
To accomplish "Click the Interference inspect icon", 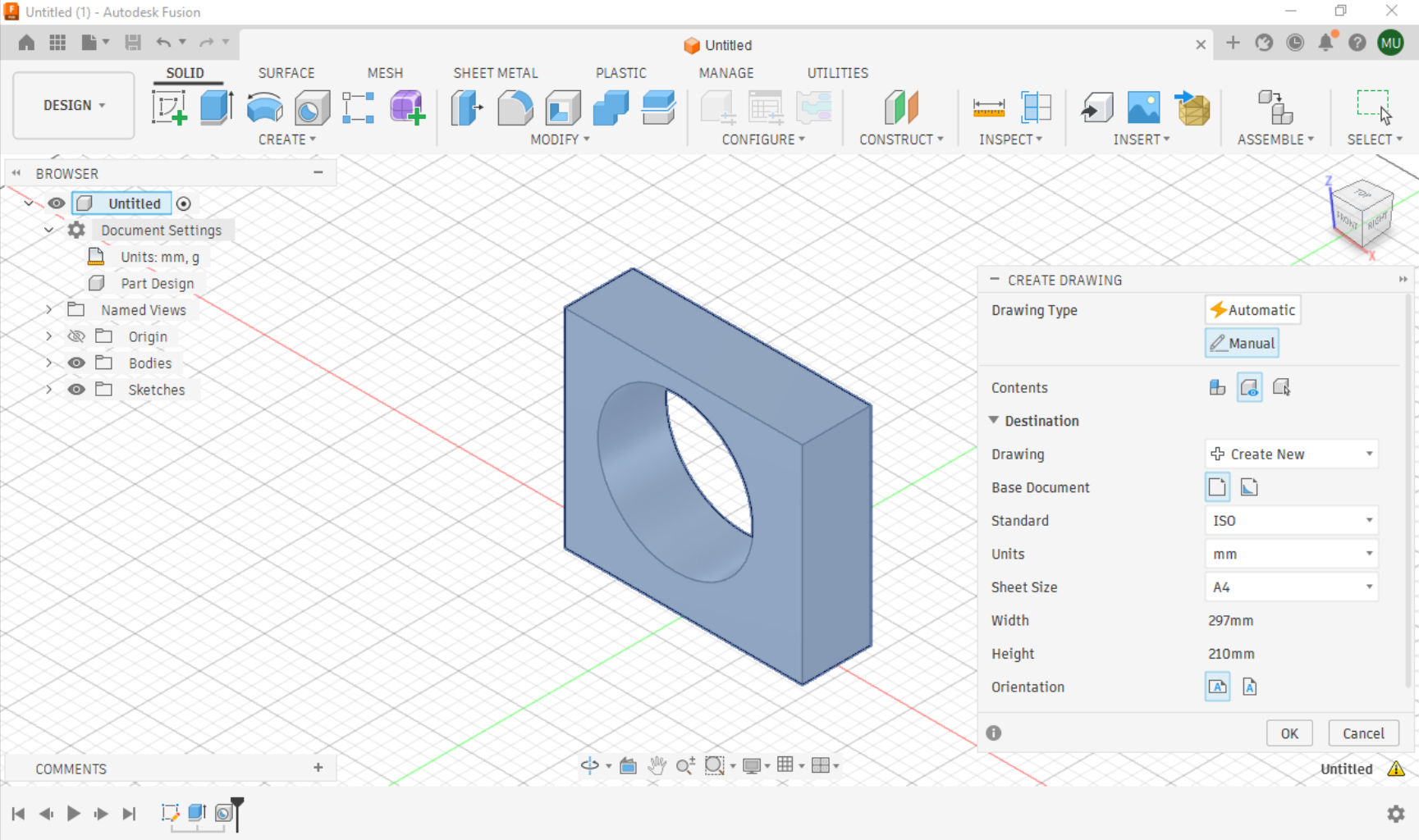I will click(x=1036, y=107).
